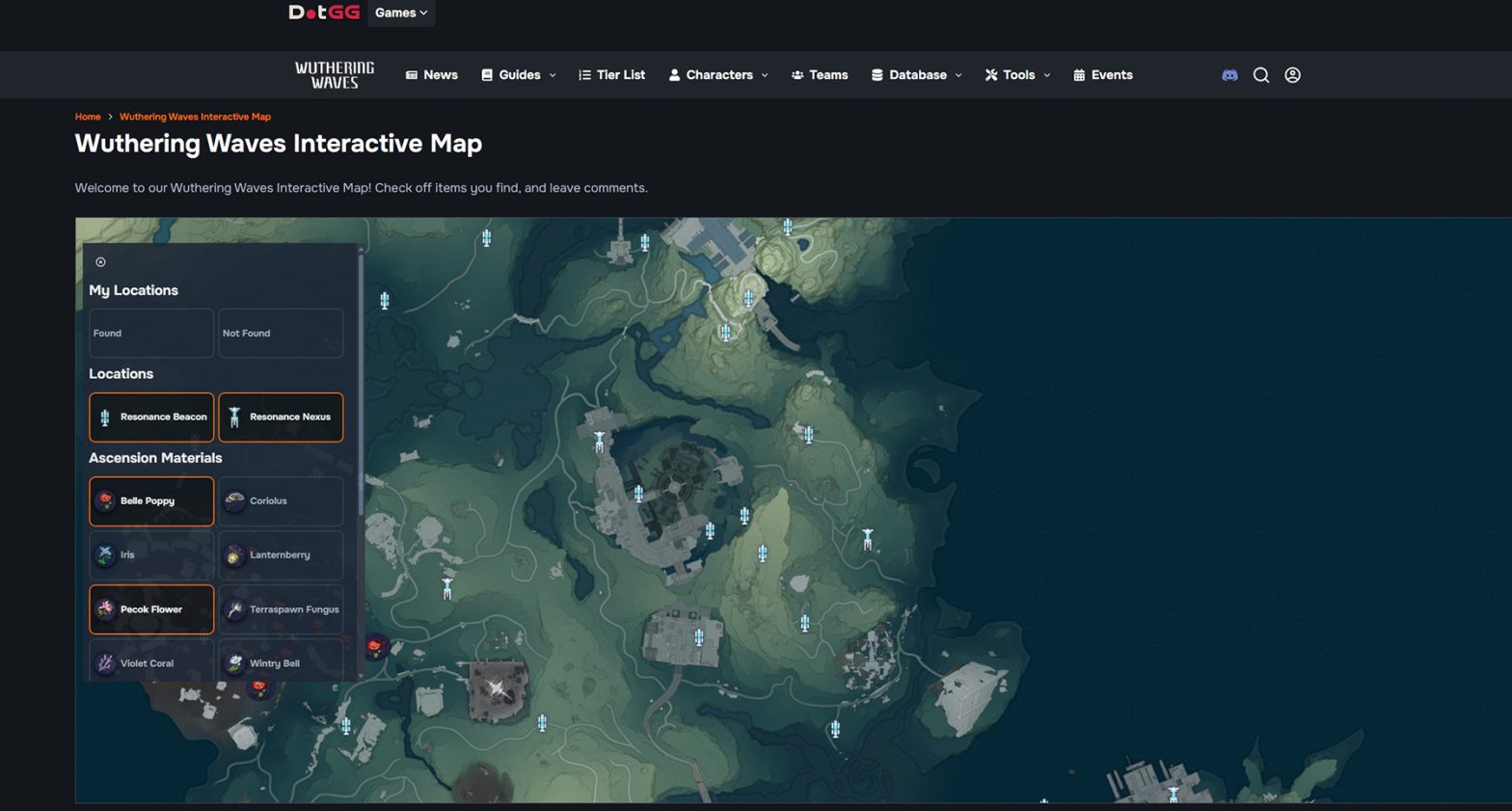
Task: Disable Pecok Flower filter
Action: pyautogui.click(x=151, y=609)
